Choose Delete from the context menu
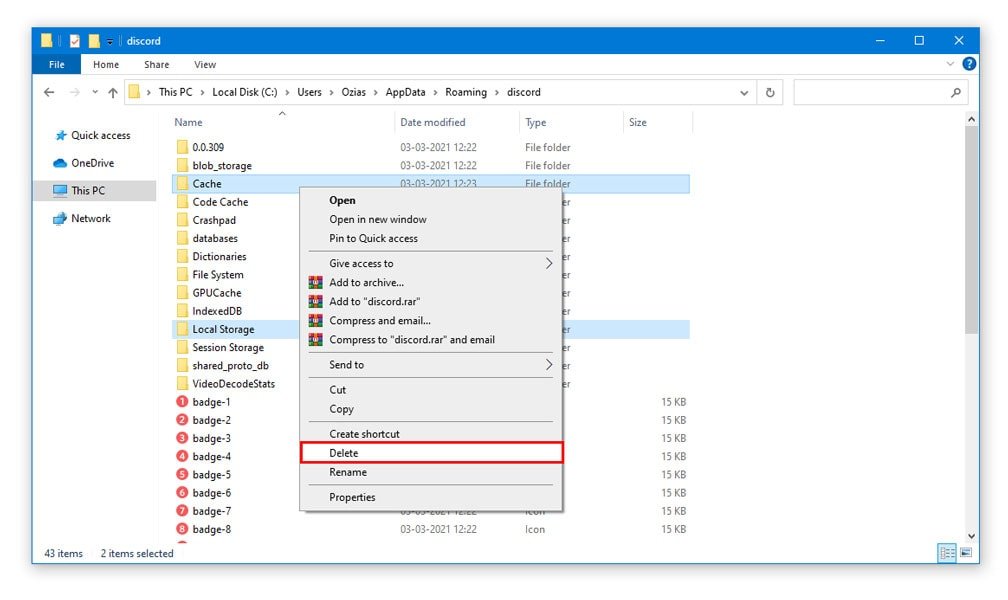Viewport: 1008px width, 600px height. pyautogui.click(x=431, y=453)
